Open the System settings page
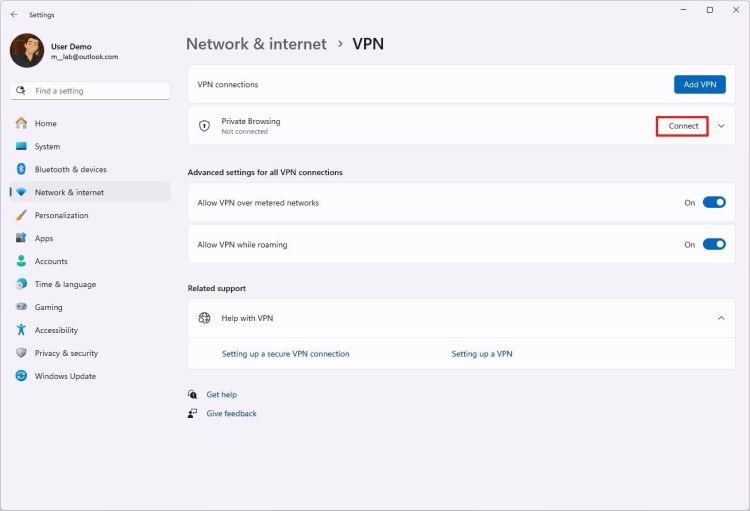This screenshot has height=511, width=750. [x=47, y=146]
